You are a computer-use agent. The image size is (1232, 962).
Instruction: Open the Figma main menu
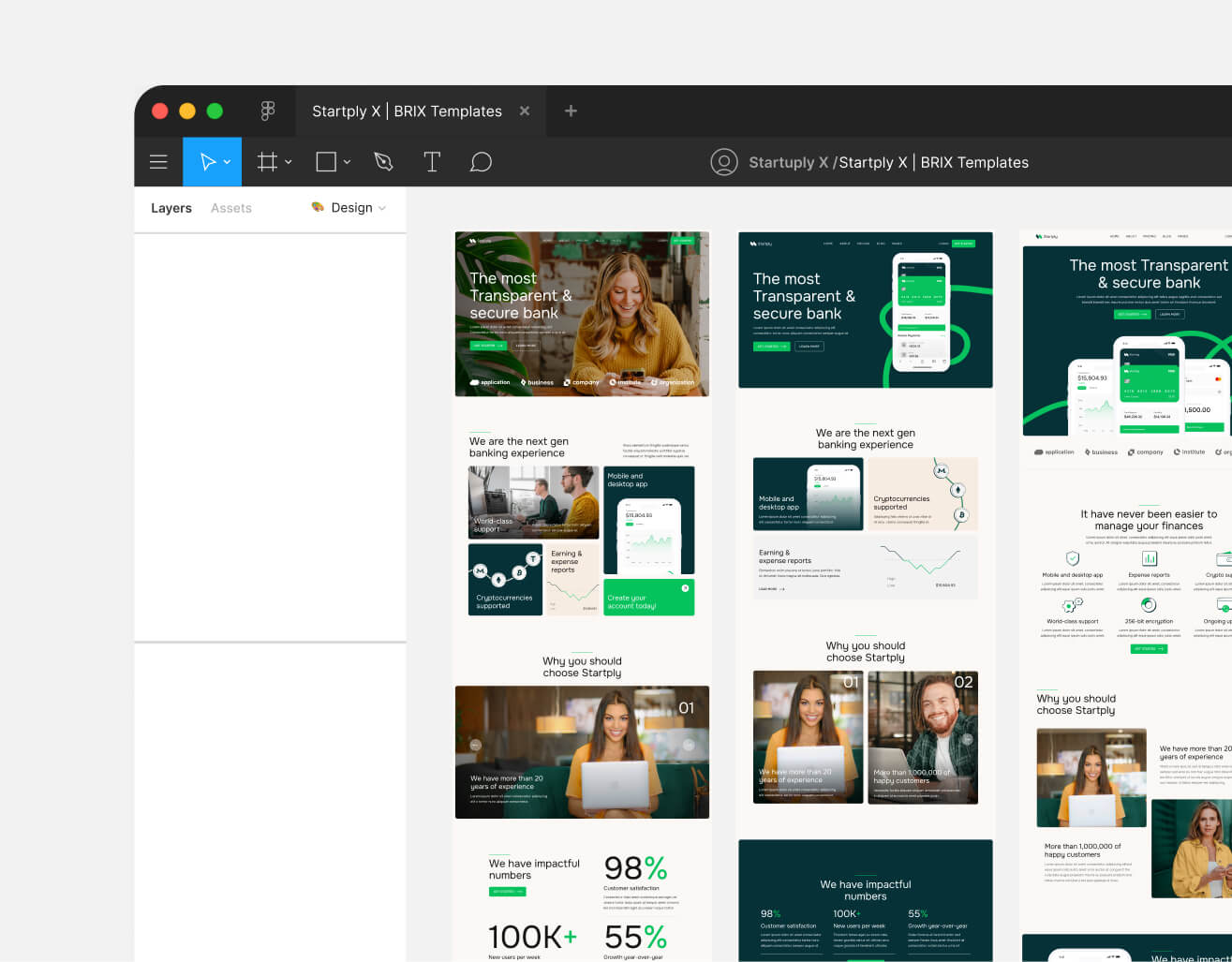click(x=158, y=161)
